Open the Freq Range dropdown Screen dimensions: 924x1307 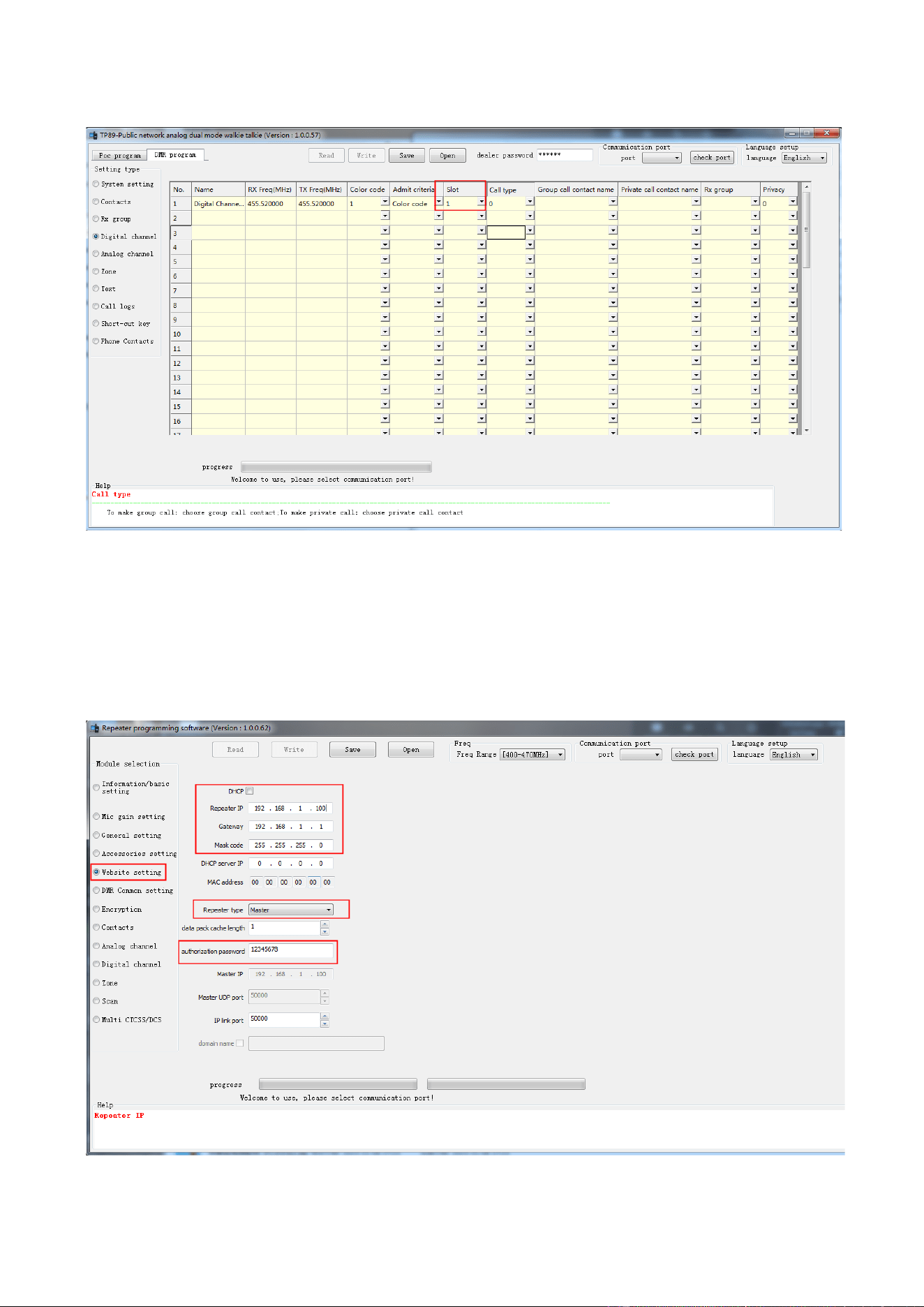(x=532, y=755)
